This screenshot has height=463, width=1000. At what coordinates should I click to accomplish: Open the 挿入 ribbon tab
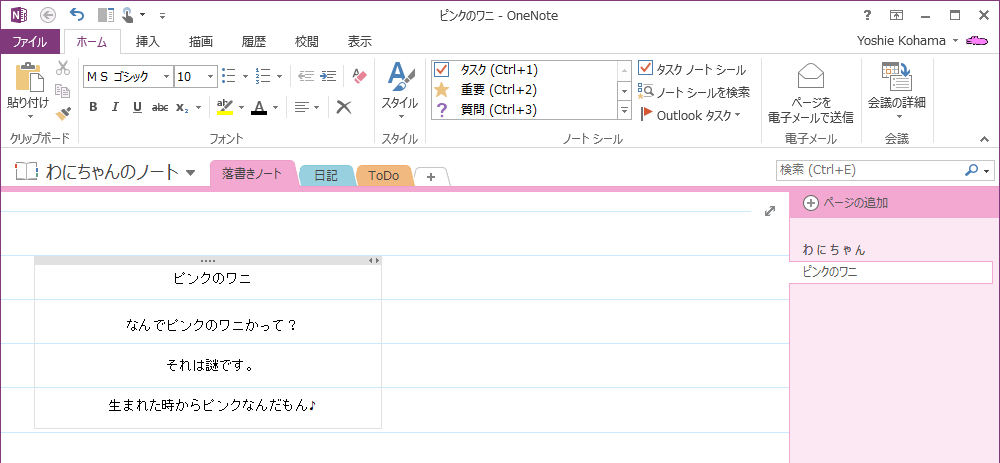click(147, 42)
